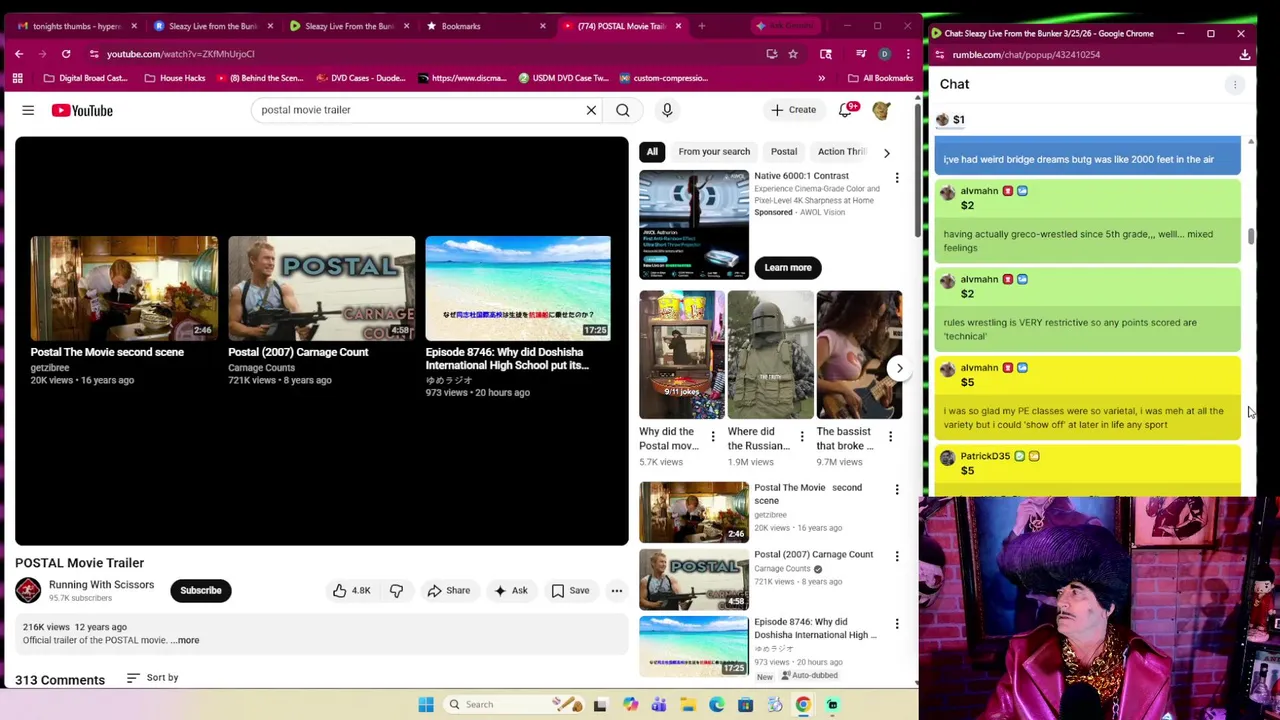This screenshot has height=720, width=1280.
Task: Switch to the first Sleazy Live browser tab
Action: (212, 26)
